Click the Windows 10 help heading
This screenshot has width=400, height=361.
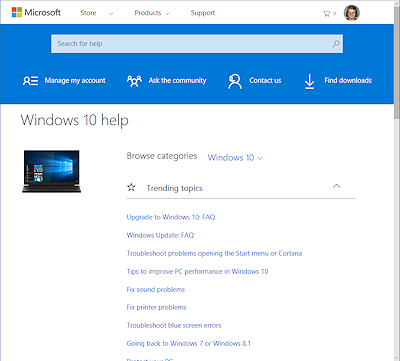(75, 120)
